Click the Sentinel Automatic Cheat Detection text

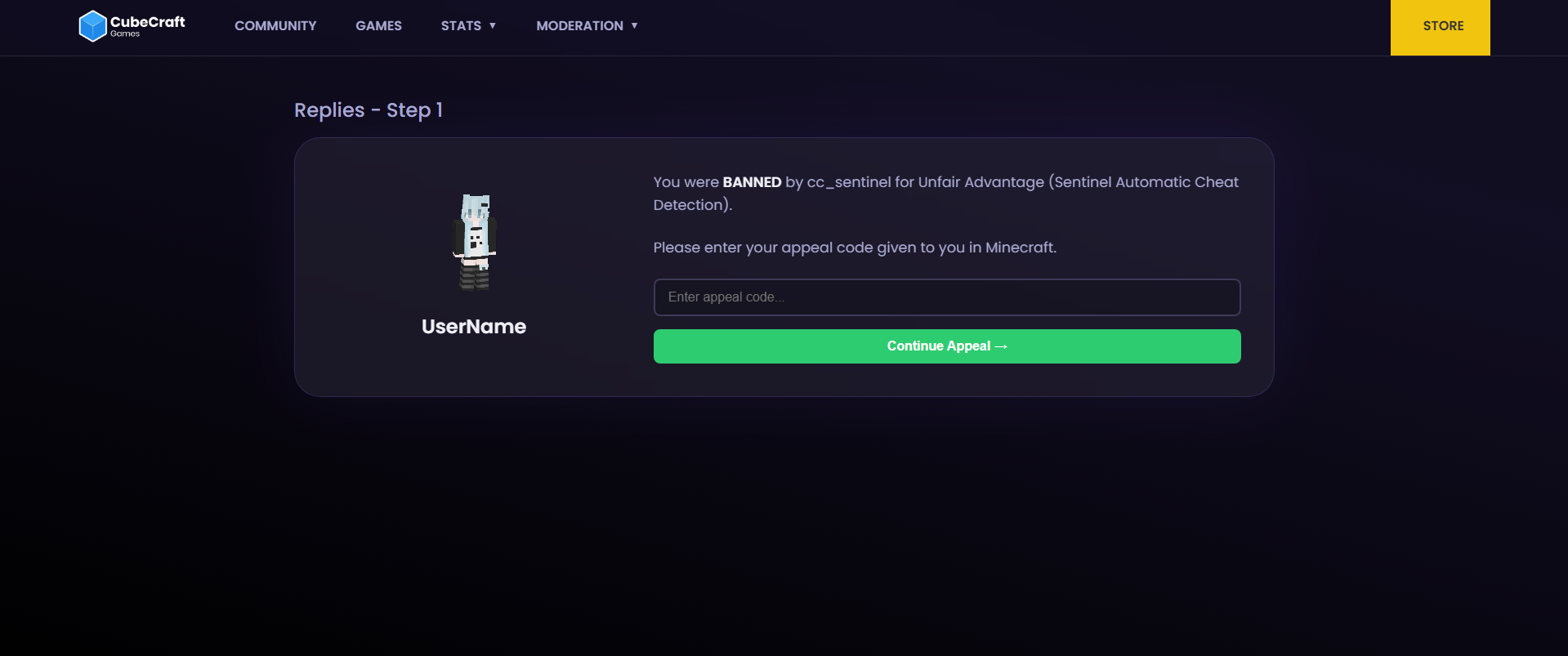coord(946,194)
